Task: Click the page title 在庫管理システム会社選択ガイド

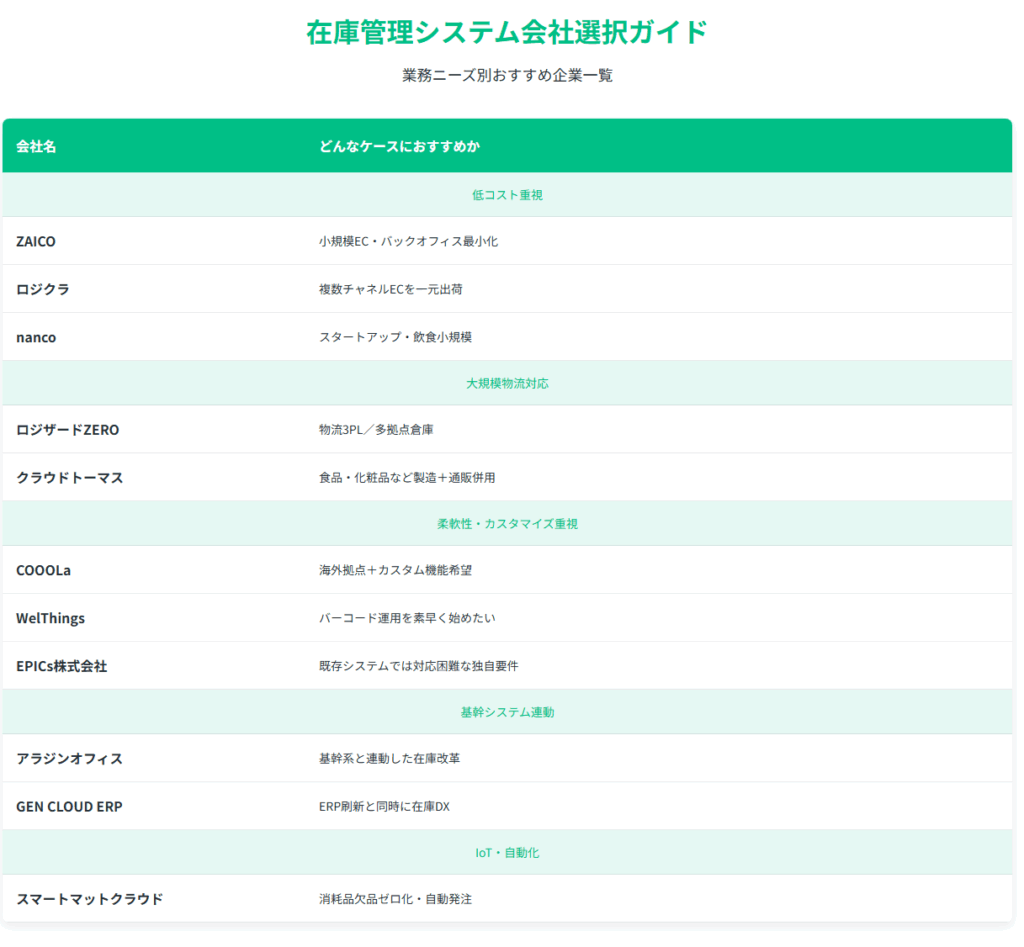Action: (507, 32)
